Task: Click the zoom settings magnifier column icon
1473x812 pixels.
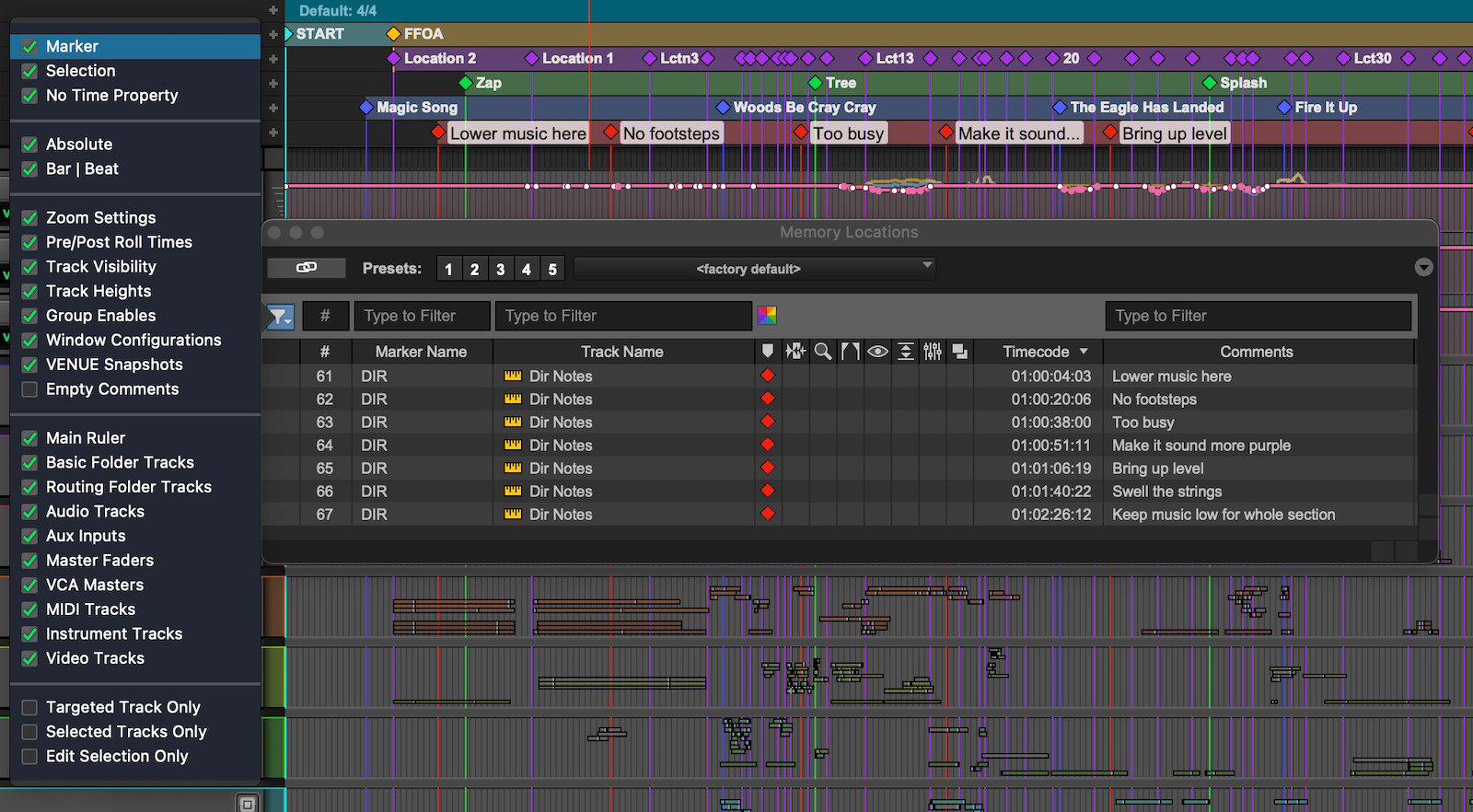Action: pos(823,351)
